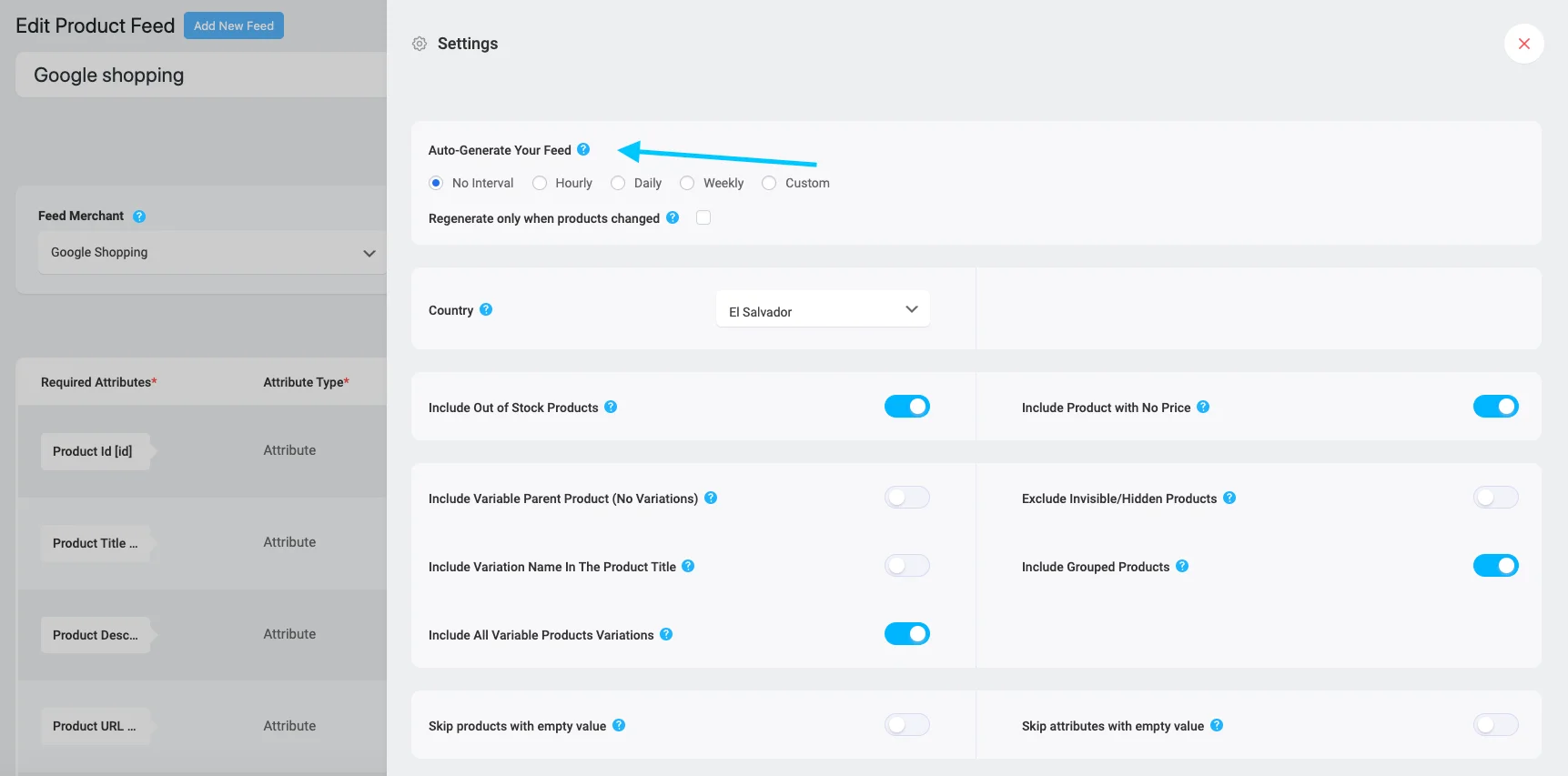Click the Google shopping feed title field
Viewport: 1568px width, 776px height.
tap(201, 75)
